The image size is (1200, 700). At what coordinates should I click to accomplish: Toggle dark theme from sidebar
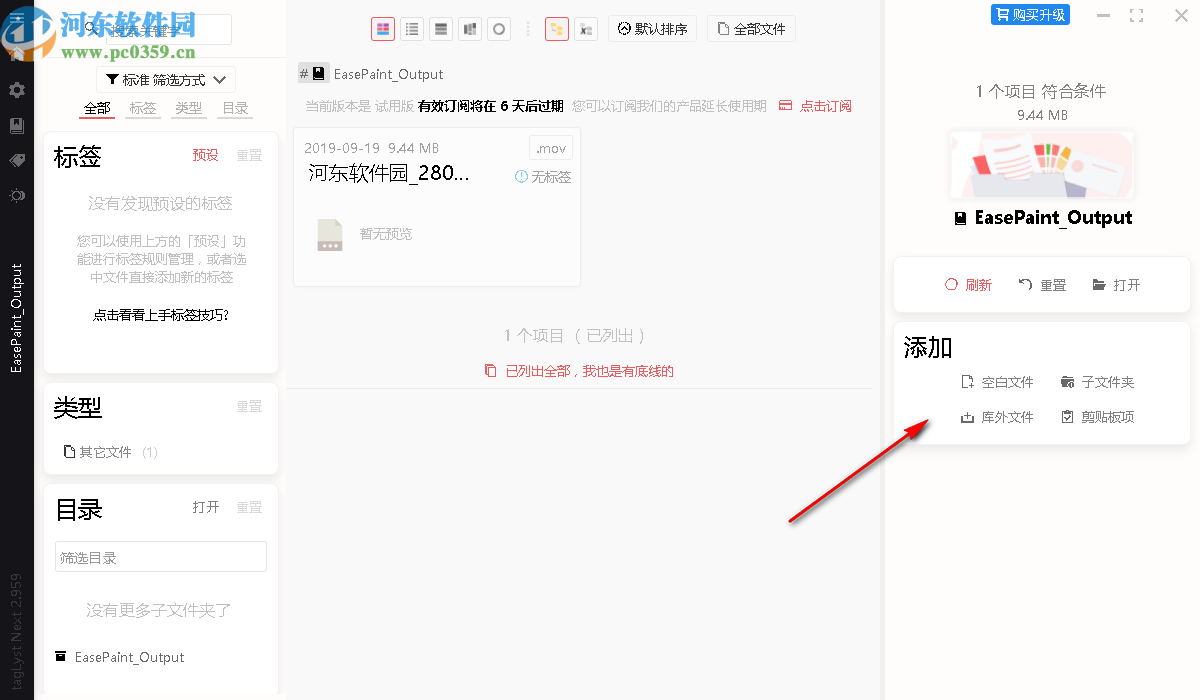point(15,195)
